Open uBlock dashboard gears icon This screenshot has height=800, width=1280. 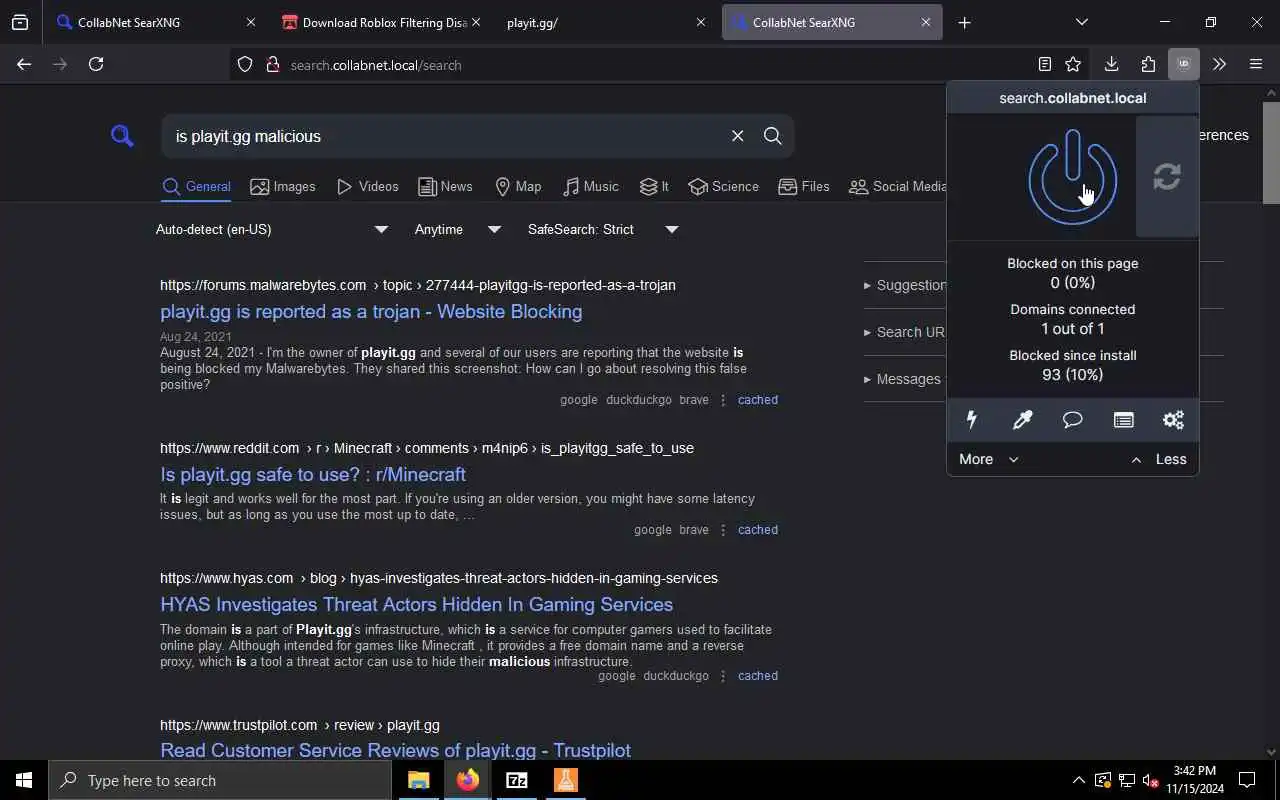tap(1173, 420)
